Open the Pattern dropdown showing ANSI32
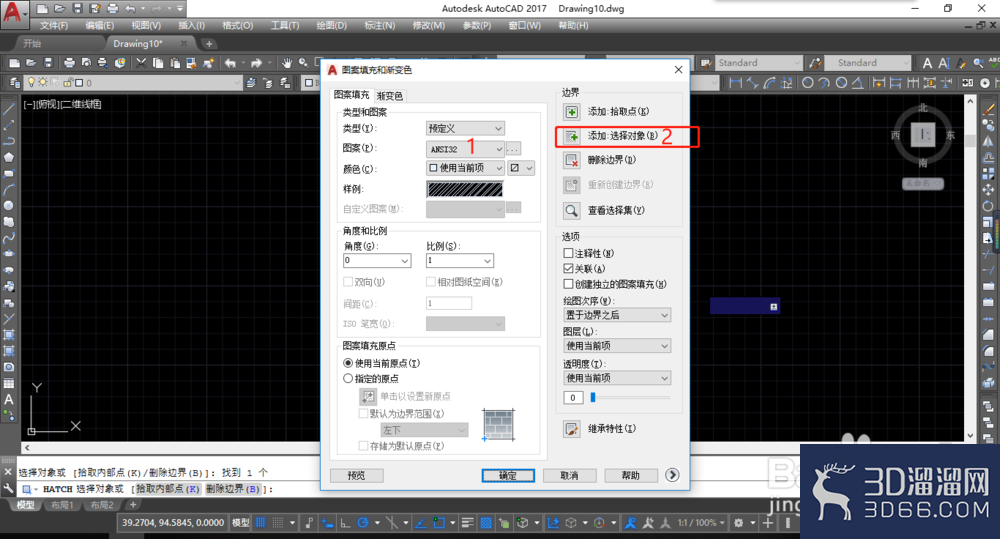The image size is (1000, 539). [465, 149]
